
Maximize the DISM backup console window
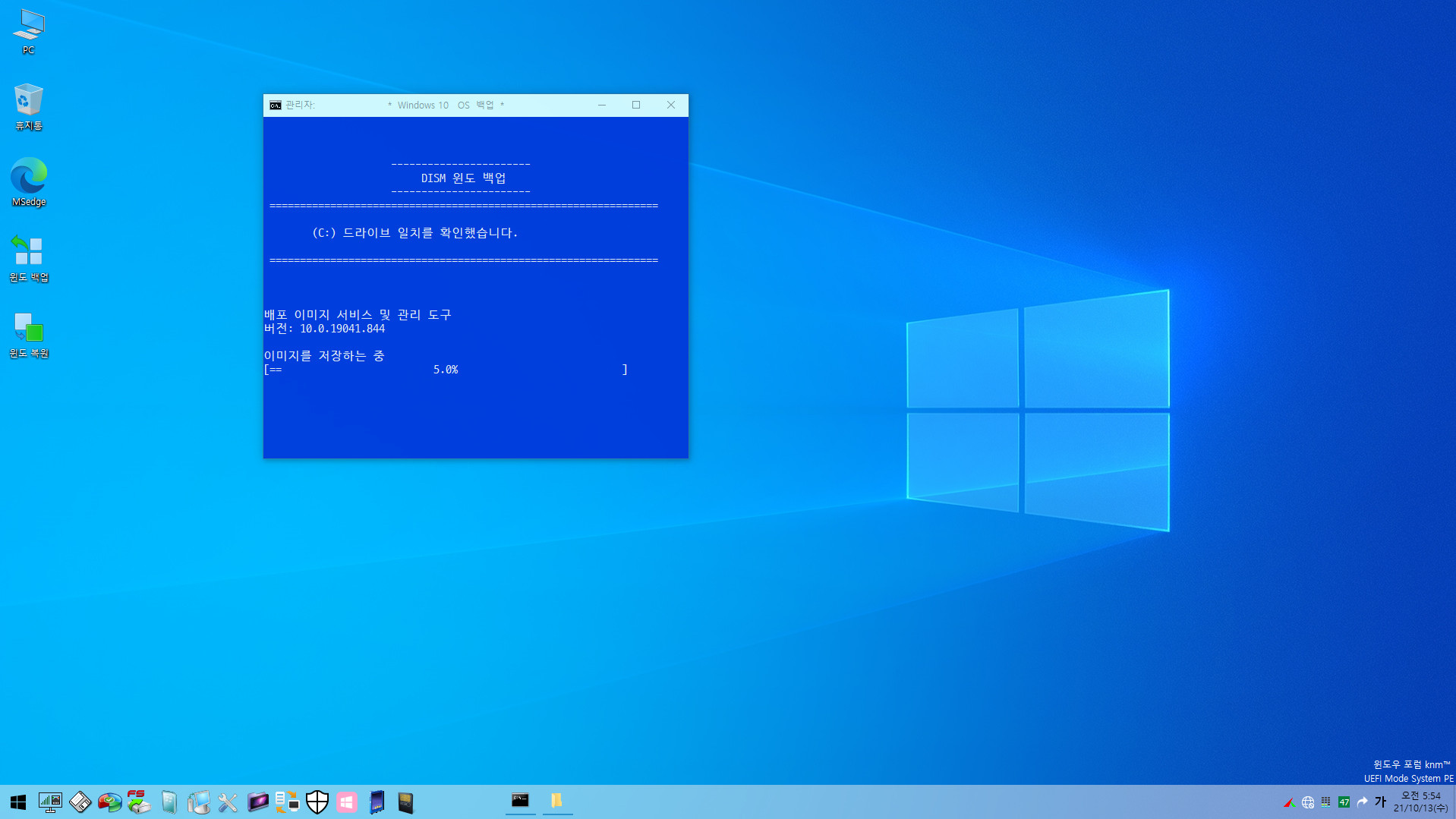click(x=636, y=106)
